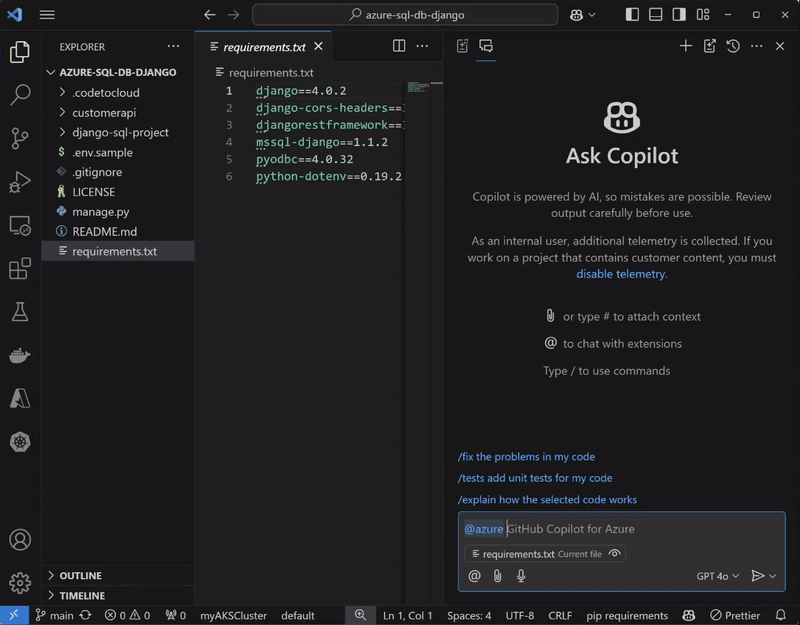Open the .gitignore file
The width and height of the screenshot is (800, 625).
click(118, 172)
